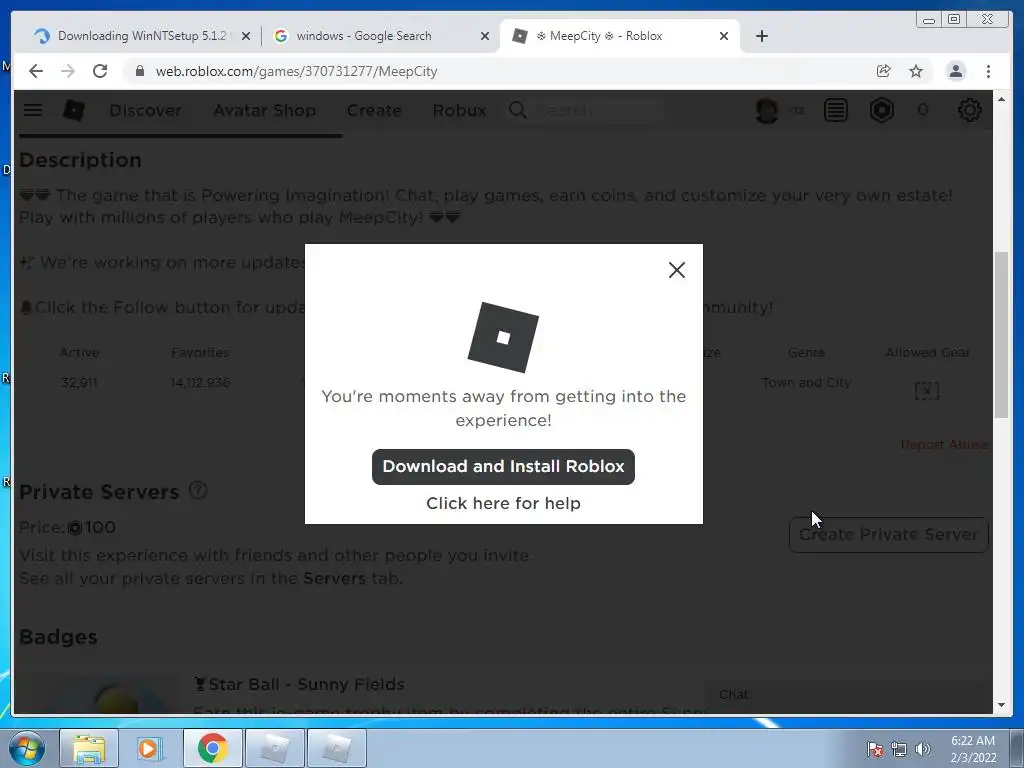Close the Roblox install dialog
This screenshot has height=768, width=1024.
(677, 270)
